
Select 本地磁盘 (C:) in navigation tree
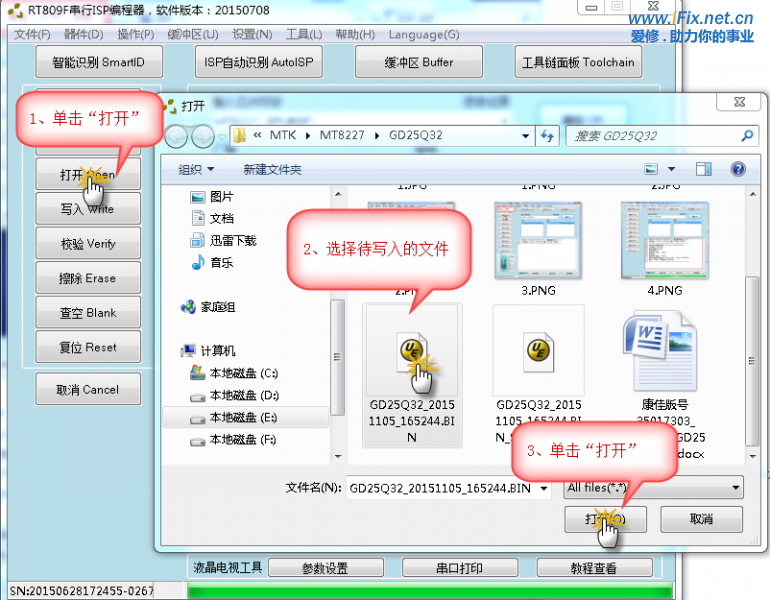pyautogui.click(x=243, y=373)
